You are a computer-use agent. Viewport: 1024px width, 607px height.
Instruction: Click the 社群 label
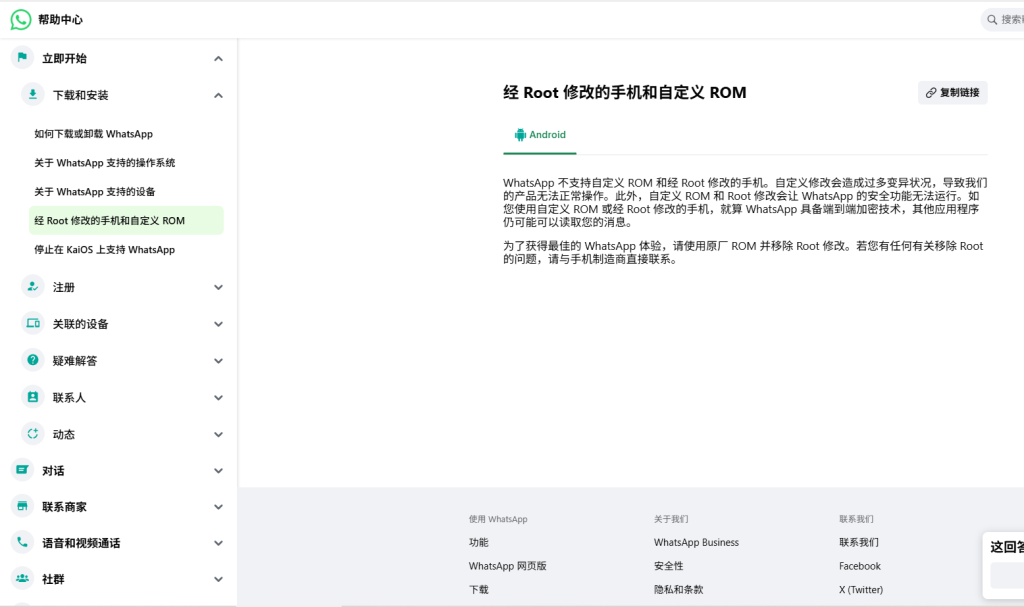[53, 580]
